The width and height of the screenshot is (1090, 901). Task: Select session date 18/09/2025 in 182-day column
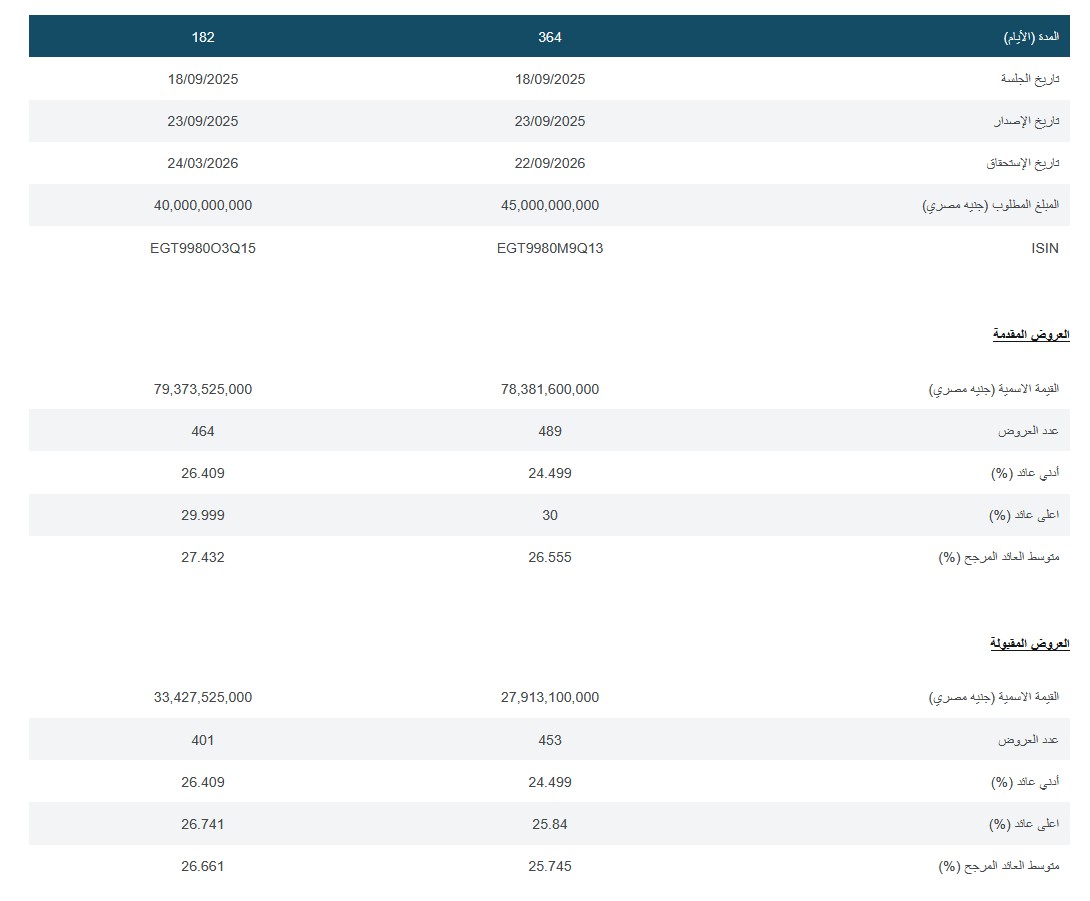pos(203,79)
